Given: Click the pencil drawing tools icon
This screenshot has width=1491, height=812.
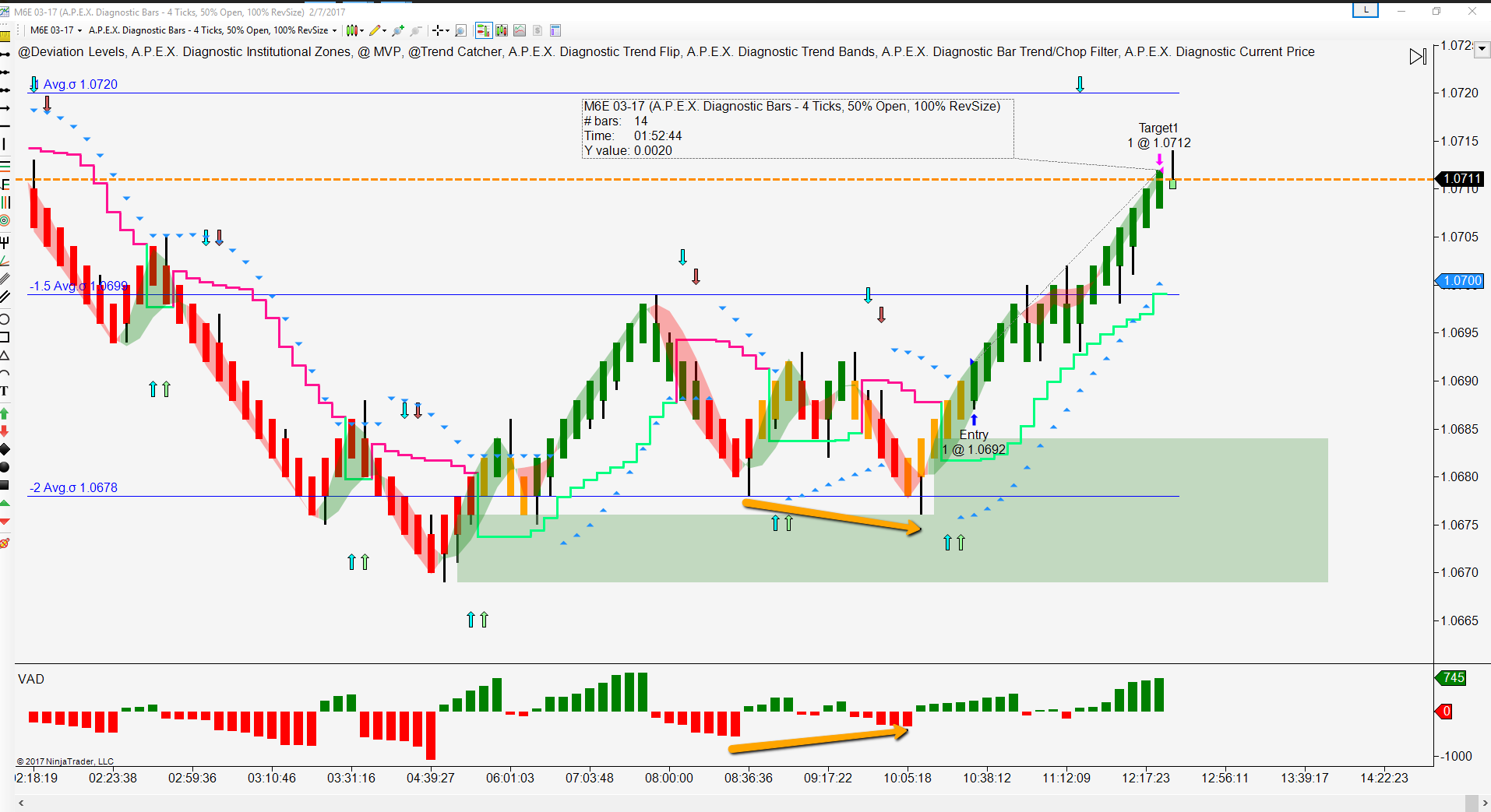Looking at the screenshot, I should pyautogui.click(x=375, y=30).
